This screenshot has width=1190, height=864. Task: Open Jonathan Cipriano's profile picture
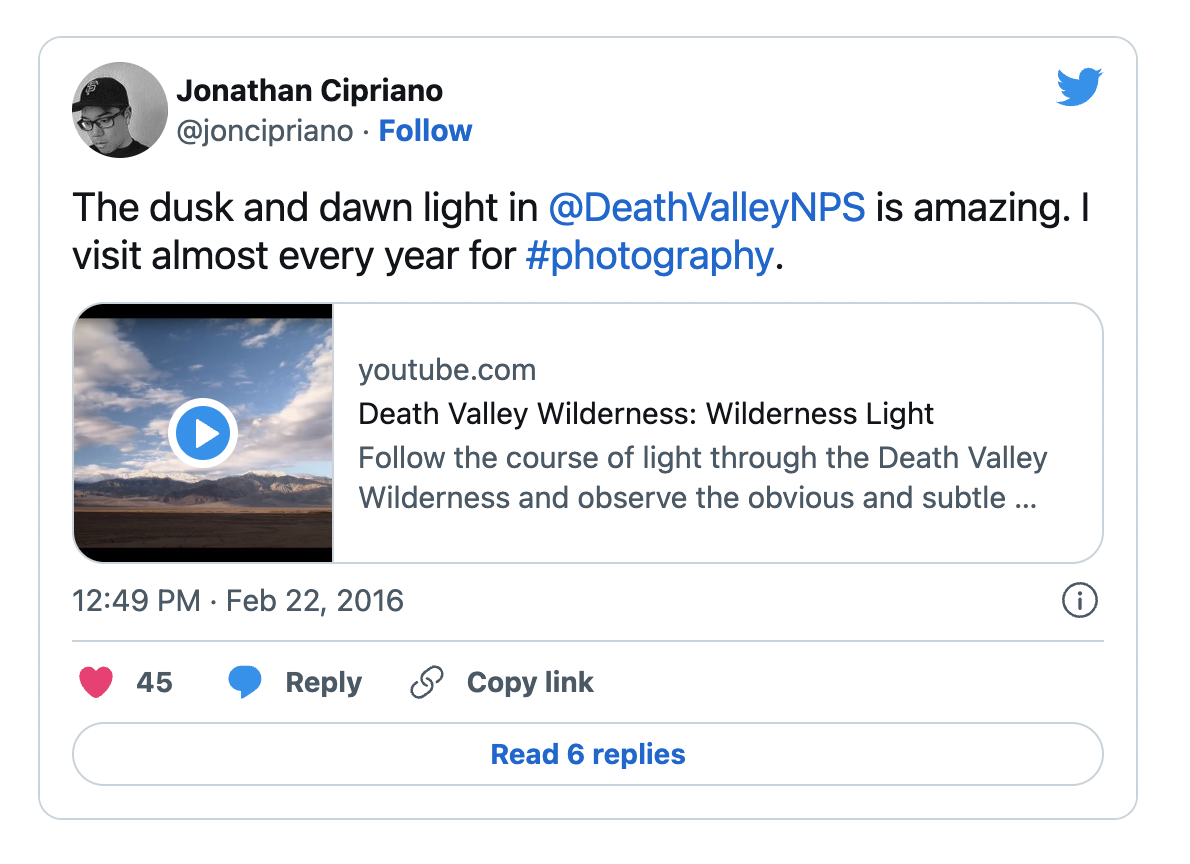(x=120, y=110)
